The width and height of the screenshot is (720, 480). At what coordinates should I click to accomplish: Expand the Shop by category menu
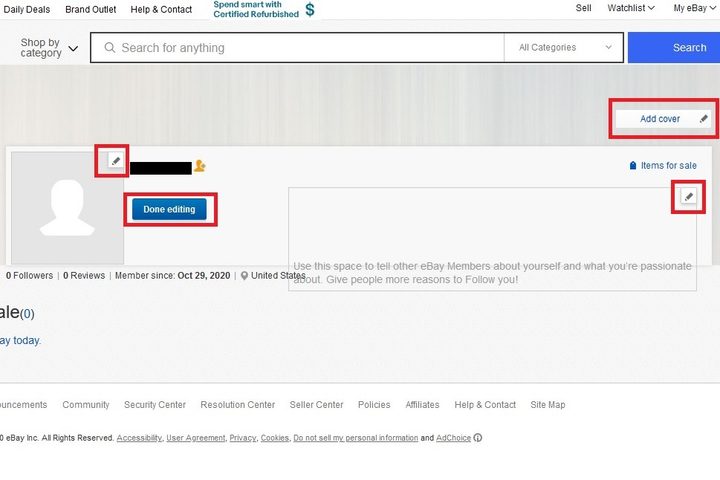pyautogui.click(x=49, y=48)
